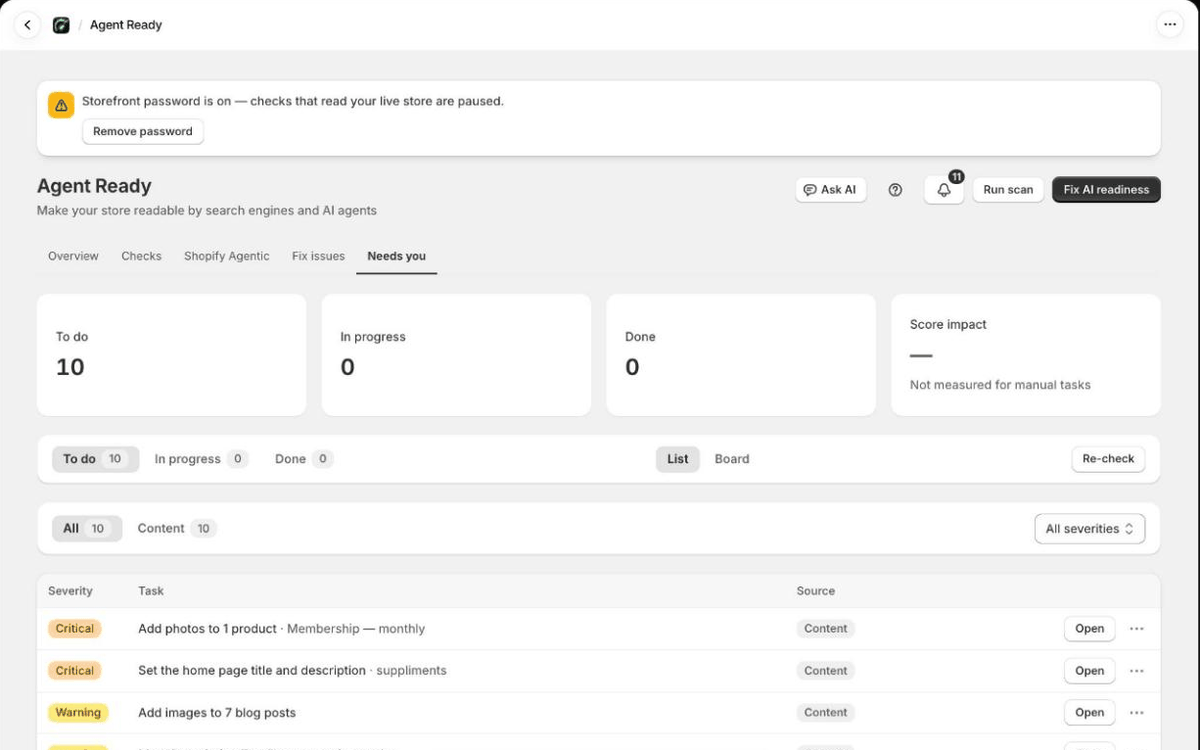Go back using the top-left arrow button
This screenshot has height=750, width=1200.
coord(27,25)
